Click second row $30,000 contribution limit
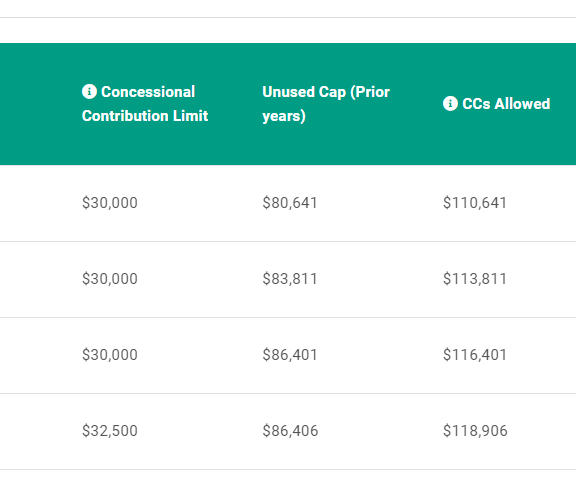Image resolution: width=576 pixels, height=482 pixels. pos(110,279)
